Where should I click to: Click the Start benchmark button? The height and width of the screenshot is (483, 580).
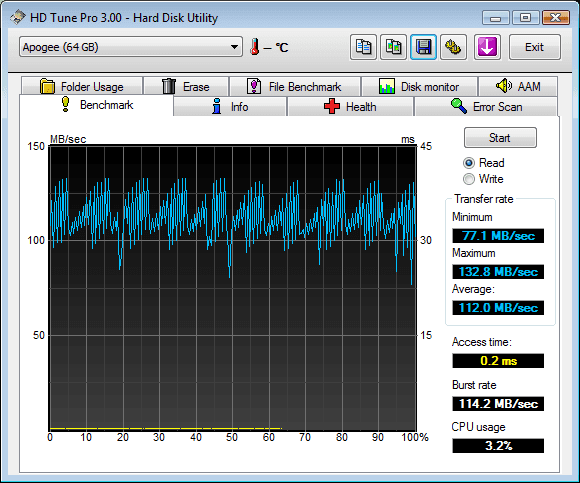coord(500,138)
